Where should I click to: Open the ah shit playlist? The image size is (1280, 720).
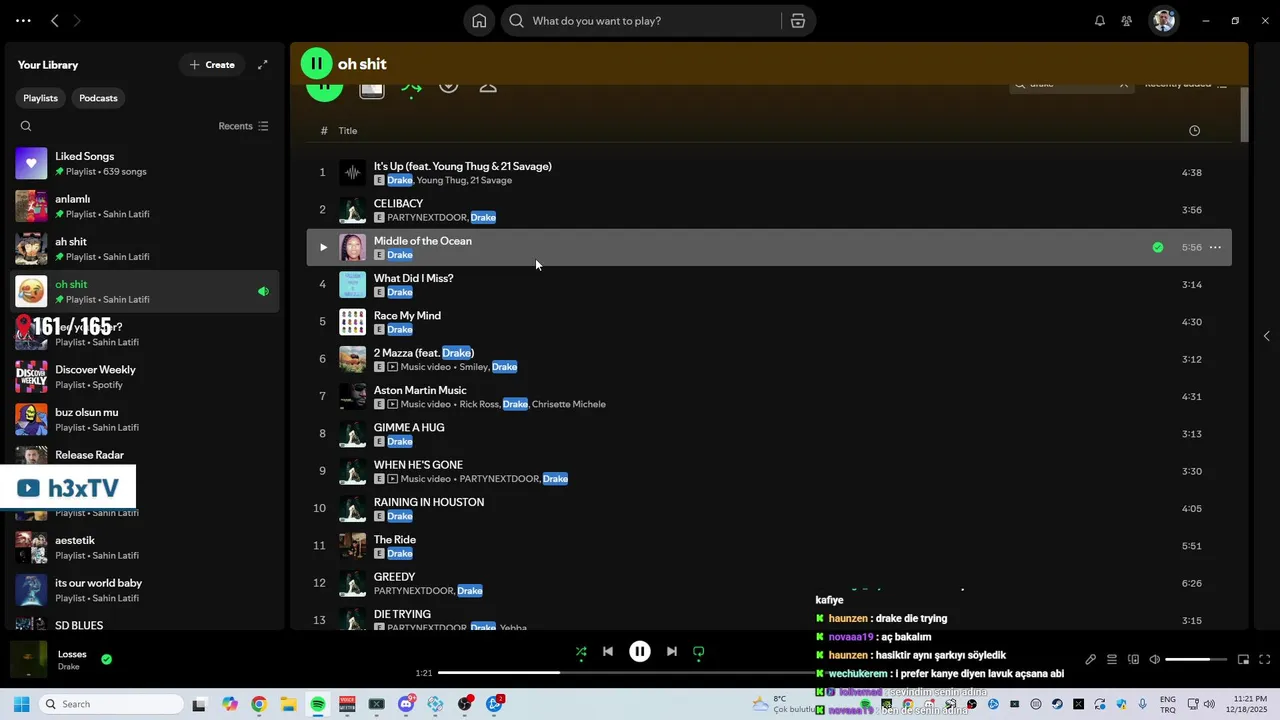[145, 248]
